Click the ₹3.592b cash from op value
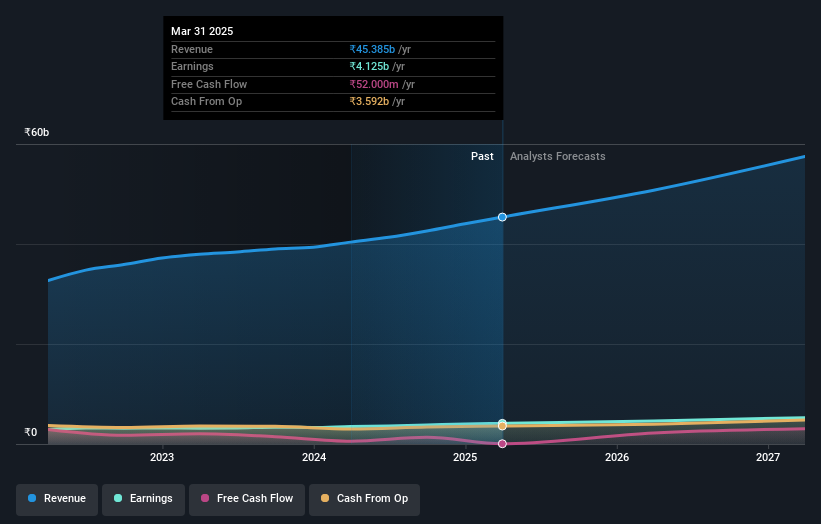The height and width of the screenshot is (524, 821). (369, 102)
